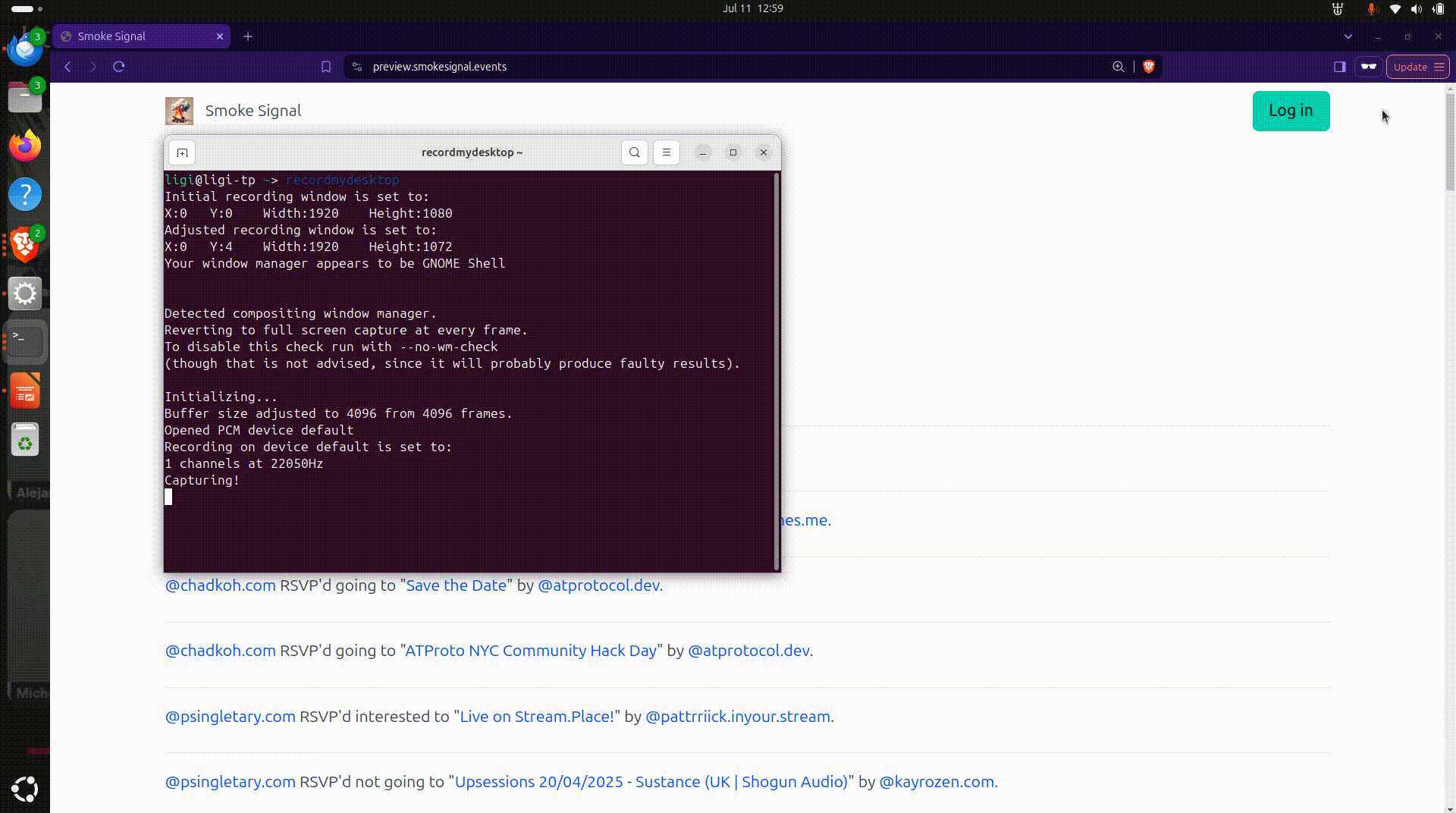Click the bookmark flag icon left of the URL
Image resolution: width=1456 pixels, height=813 pixels.
[327, 67]
